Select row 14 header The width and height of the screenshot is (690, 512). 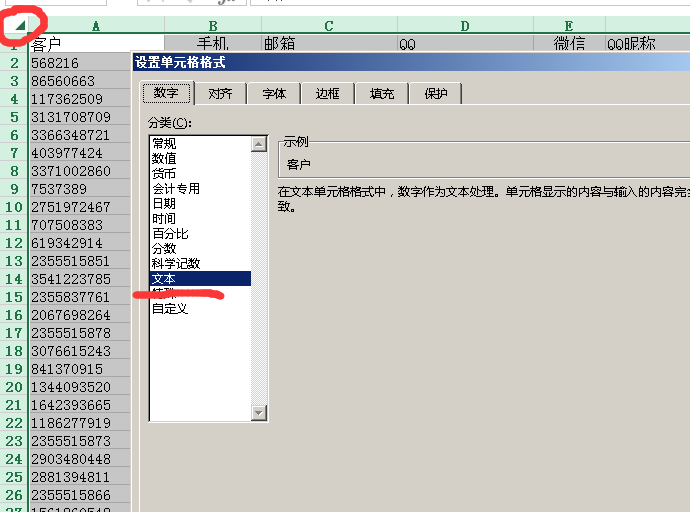[14, 279]
